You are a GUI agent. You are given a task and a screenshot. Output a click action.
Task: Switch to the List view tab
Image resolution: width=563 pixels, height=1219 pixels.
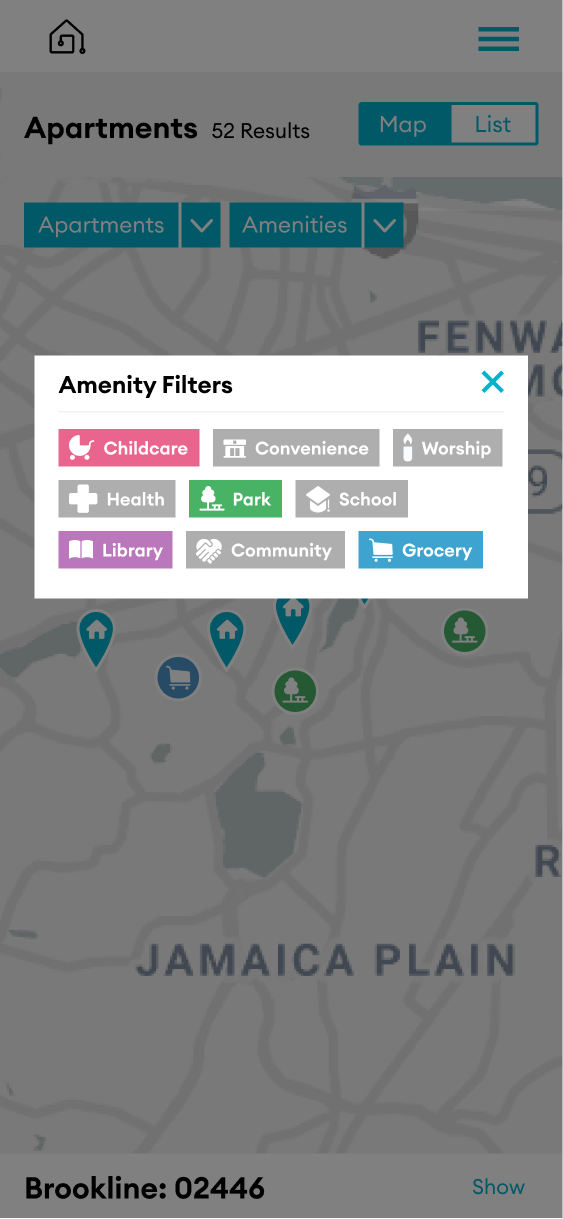click(x=493, y=125)
